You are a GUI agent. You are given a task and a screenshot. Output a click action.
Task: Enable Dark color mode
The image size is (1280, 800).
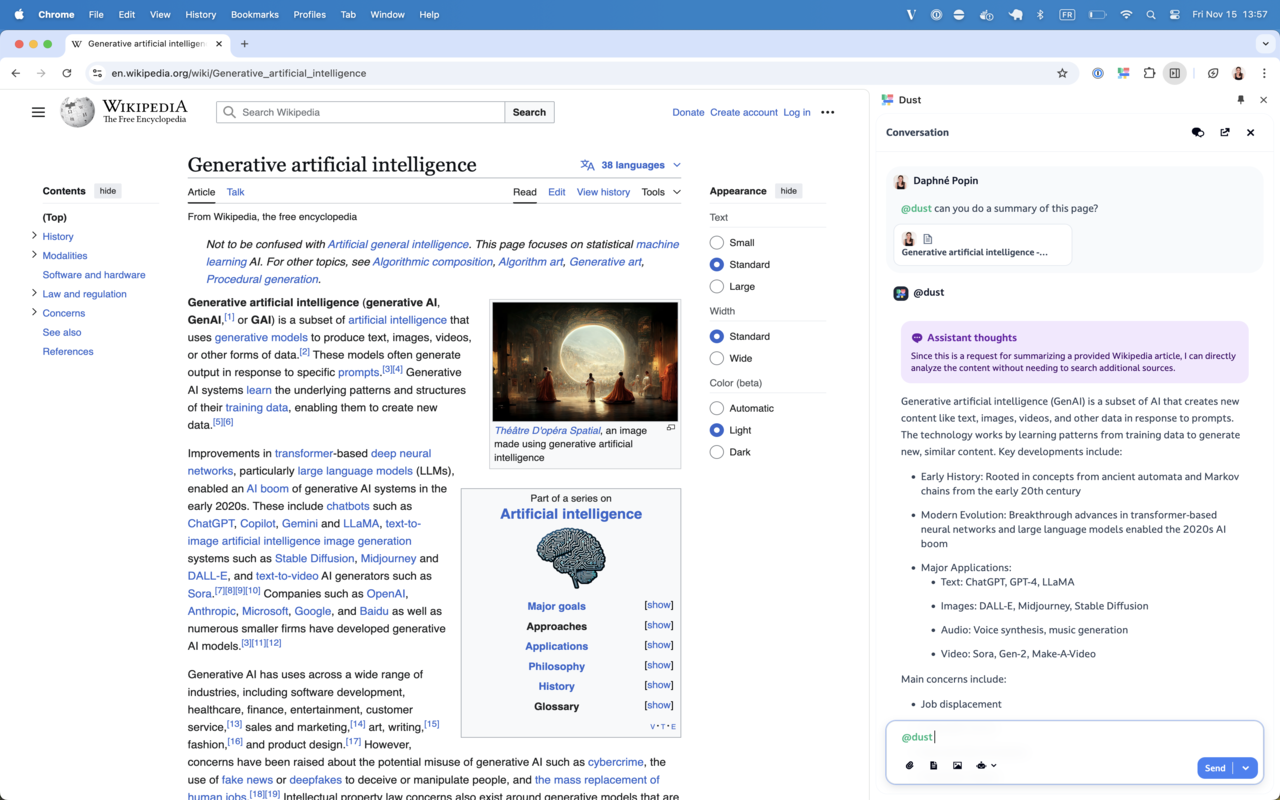[x=716, y=452]
